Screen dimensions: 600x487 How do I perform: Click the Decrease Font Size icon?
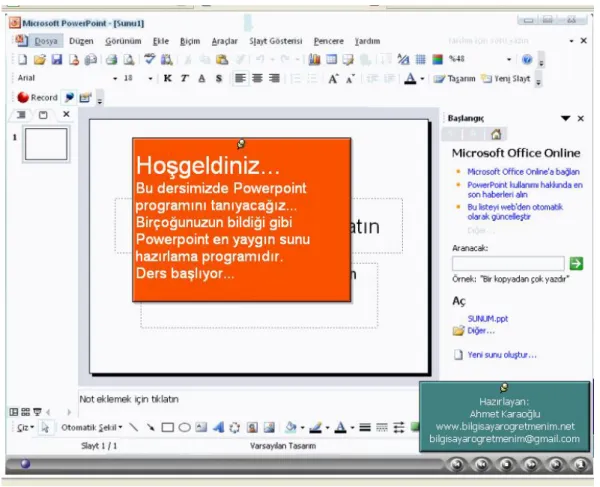[x=350, y=79]
